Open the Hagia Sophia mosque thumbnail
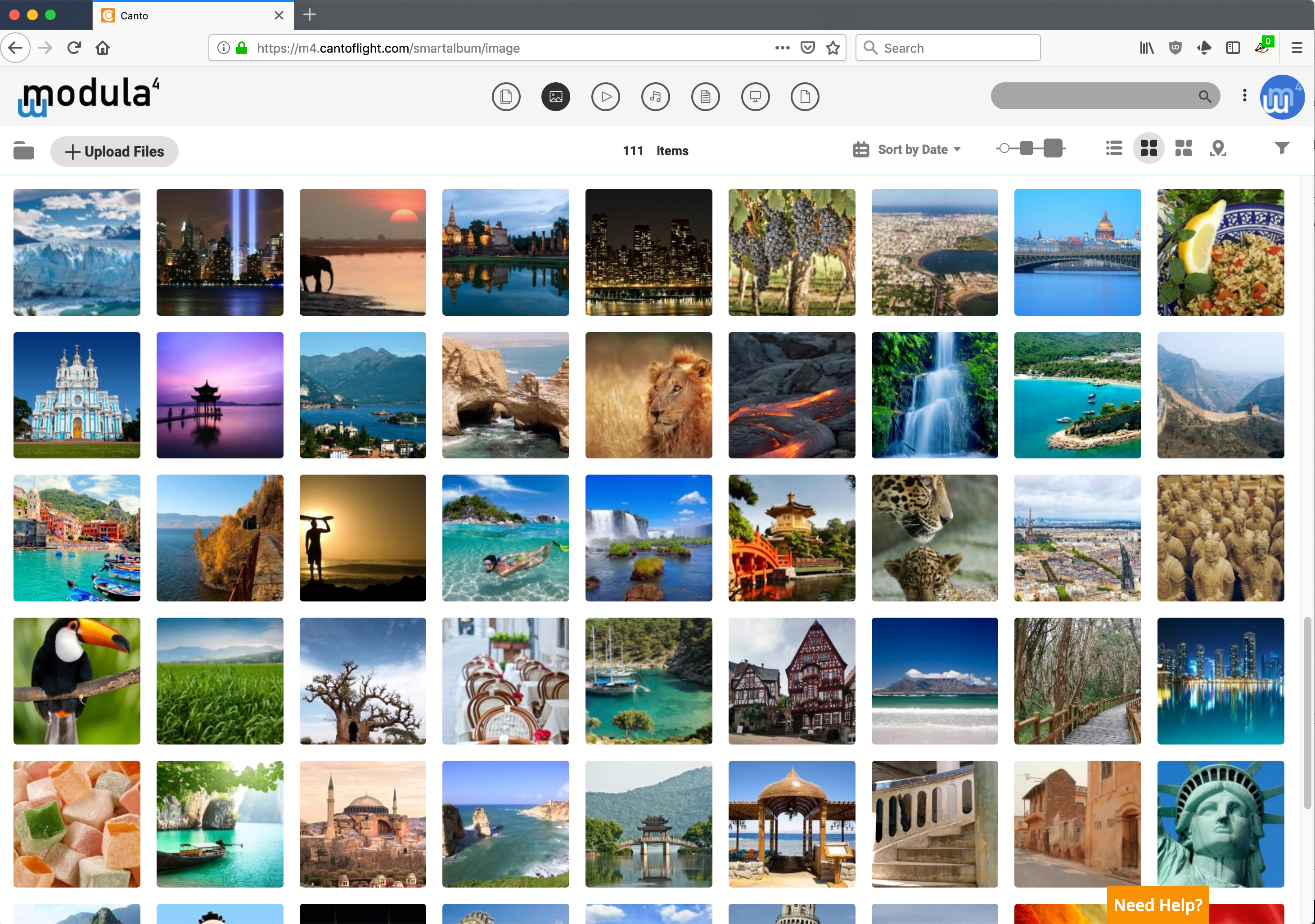The height and width of the screenshot is (924, 1315). (363, 825)
